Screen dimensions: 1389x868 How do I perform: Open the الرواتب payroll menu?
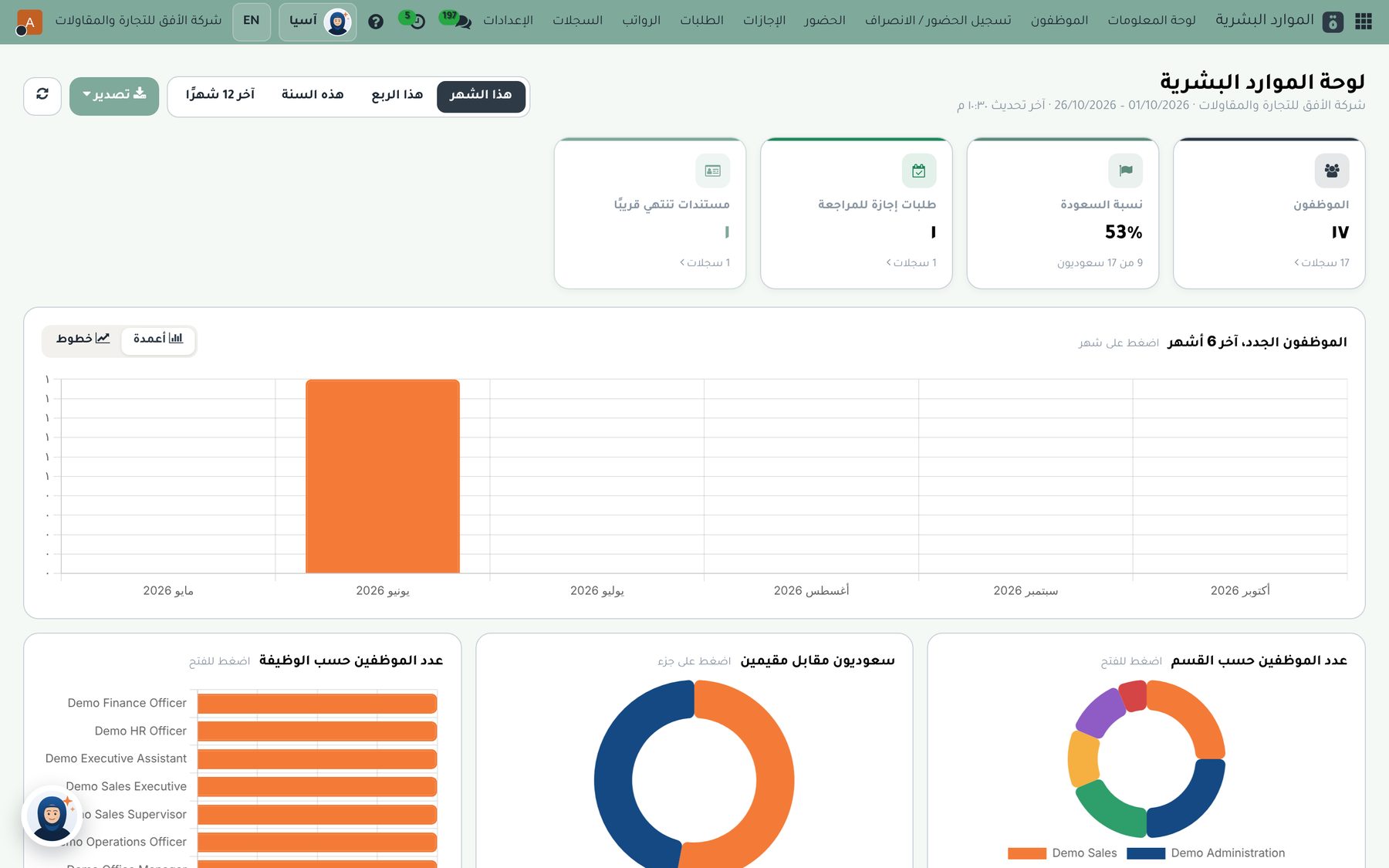click(x=641, y=20)
